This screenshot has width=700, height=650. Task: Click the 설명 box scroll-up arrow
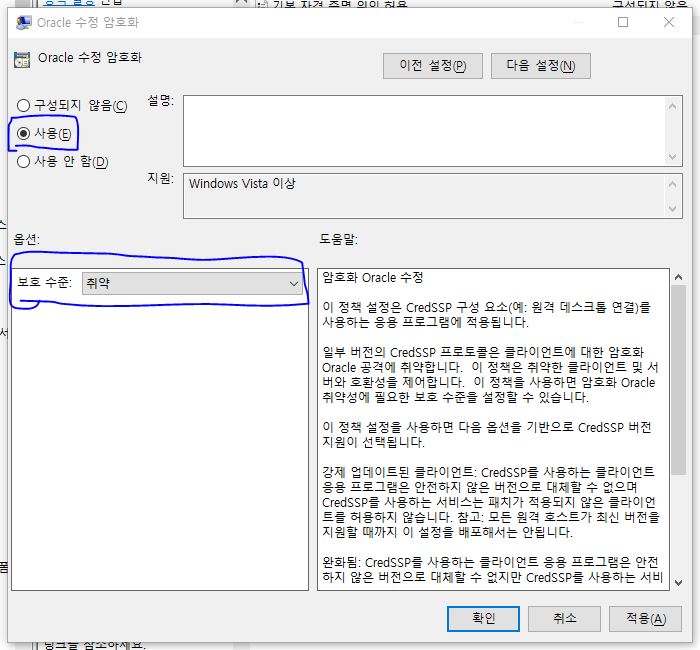(x=673, y=106)
